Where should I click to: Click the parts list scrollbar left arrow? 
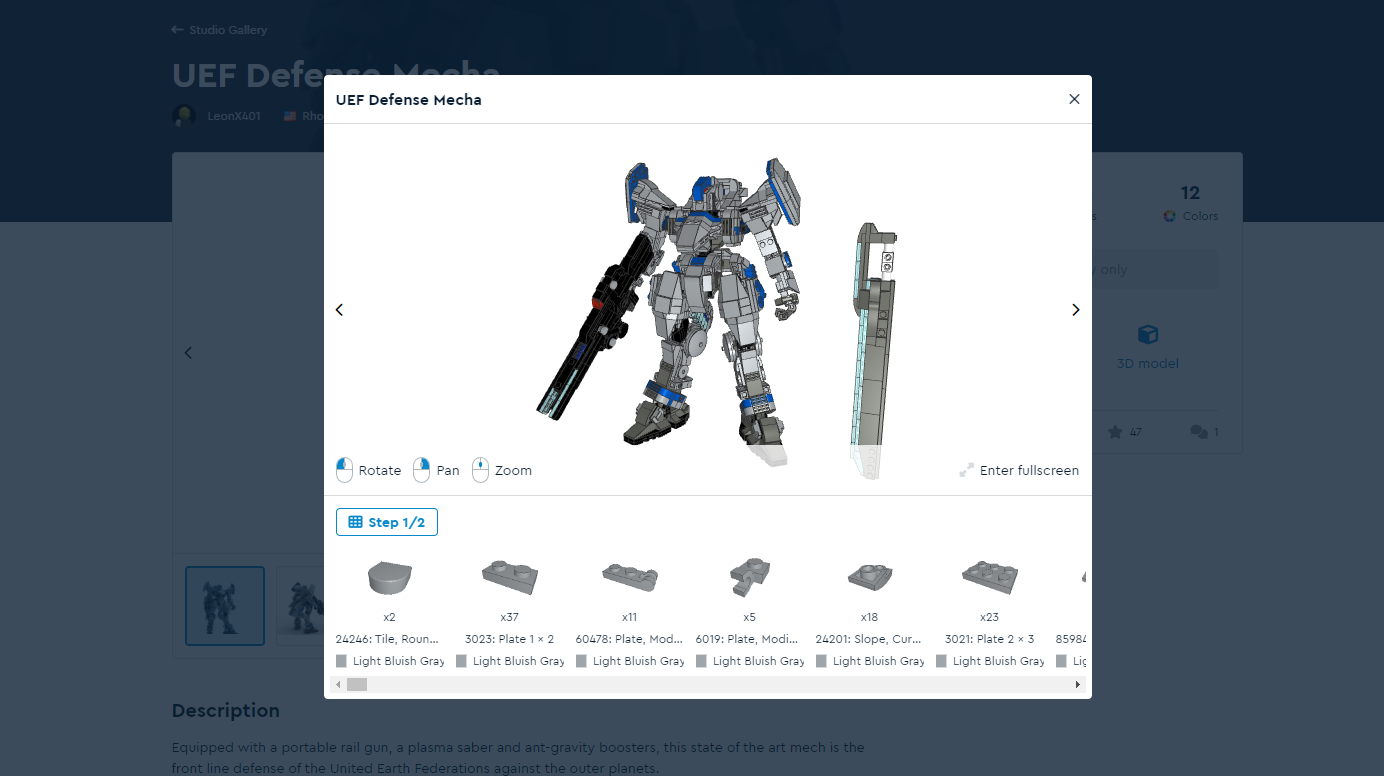pos(338,684)
